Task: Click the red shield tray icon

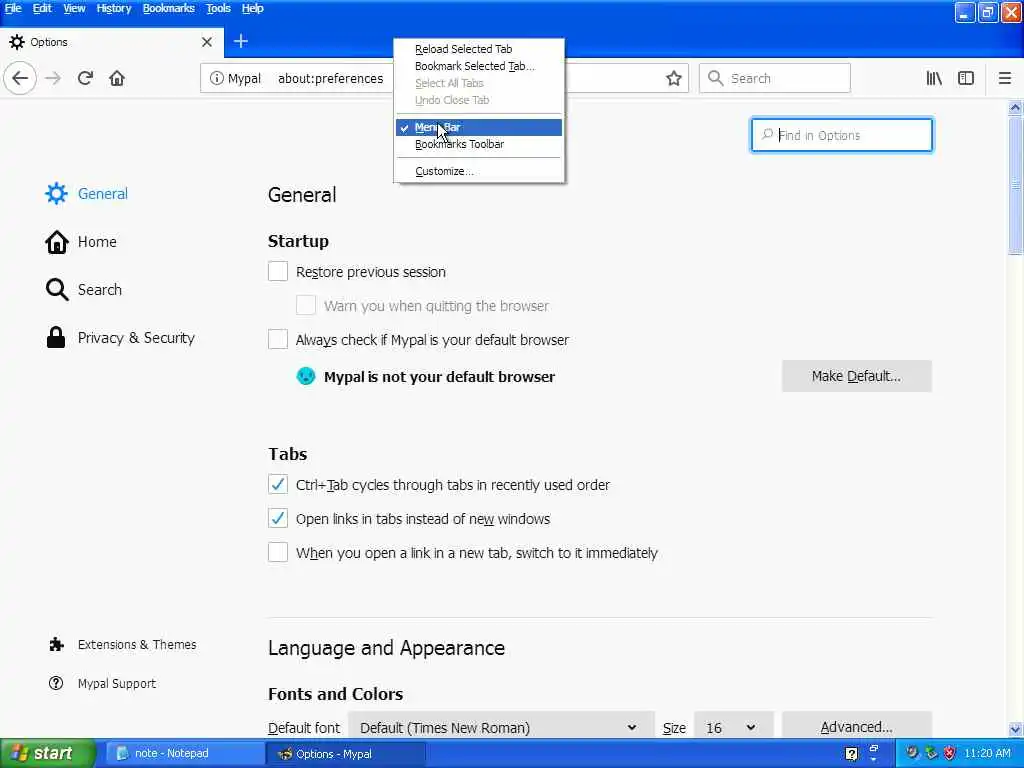Action: click(x=950, y=753)
